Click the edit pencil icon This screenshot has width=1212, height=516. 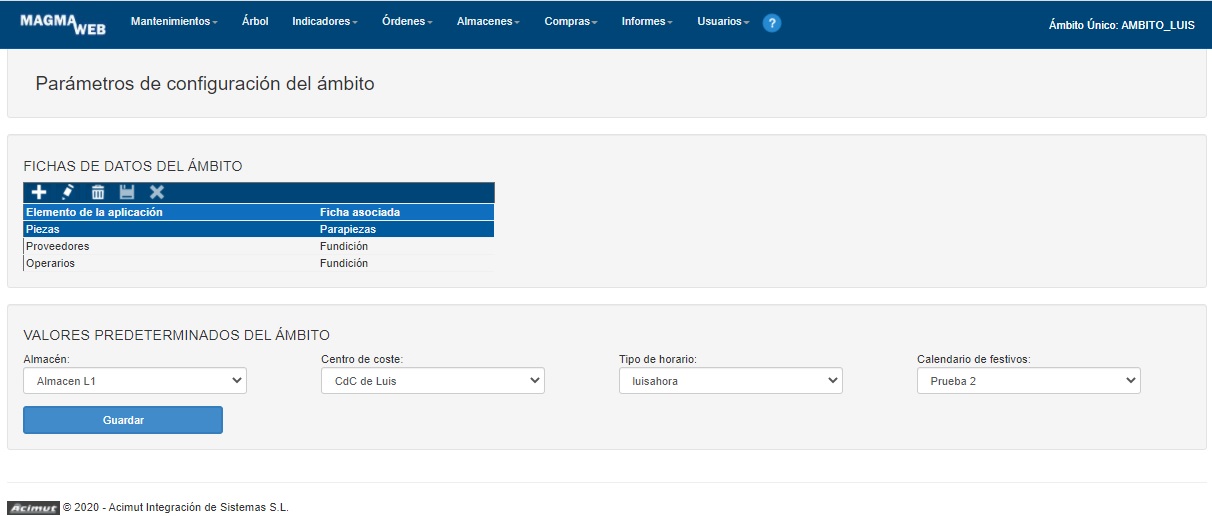click(68, 192)
